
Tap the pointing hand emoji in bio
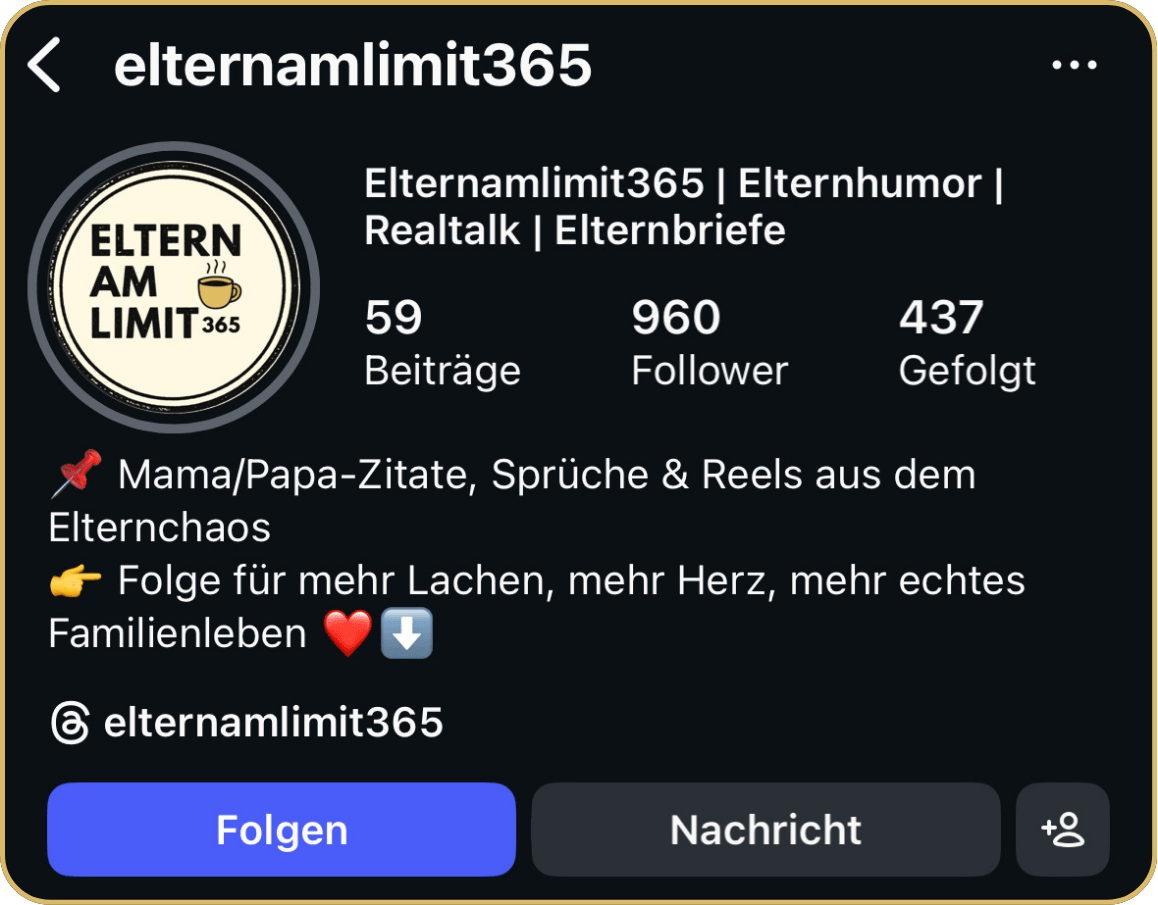[75, 581]
